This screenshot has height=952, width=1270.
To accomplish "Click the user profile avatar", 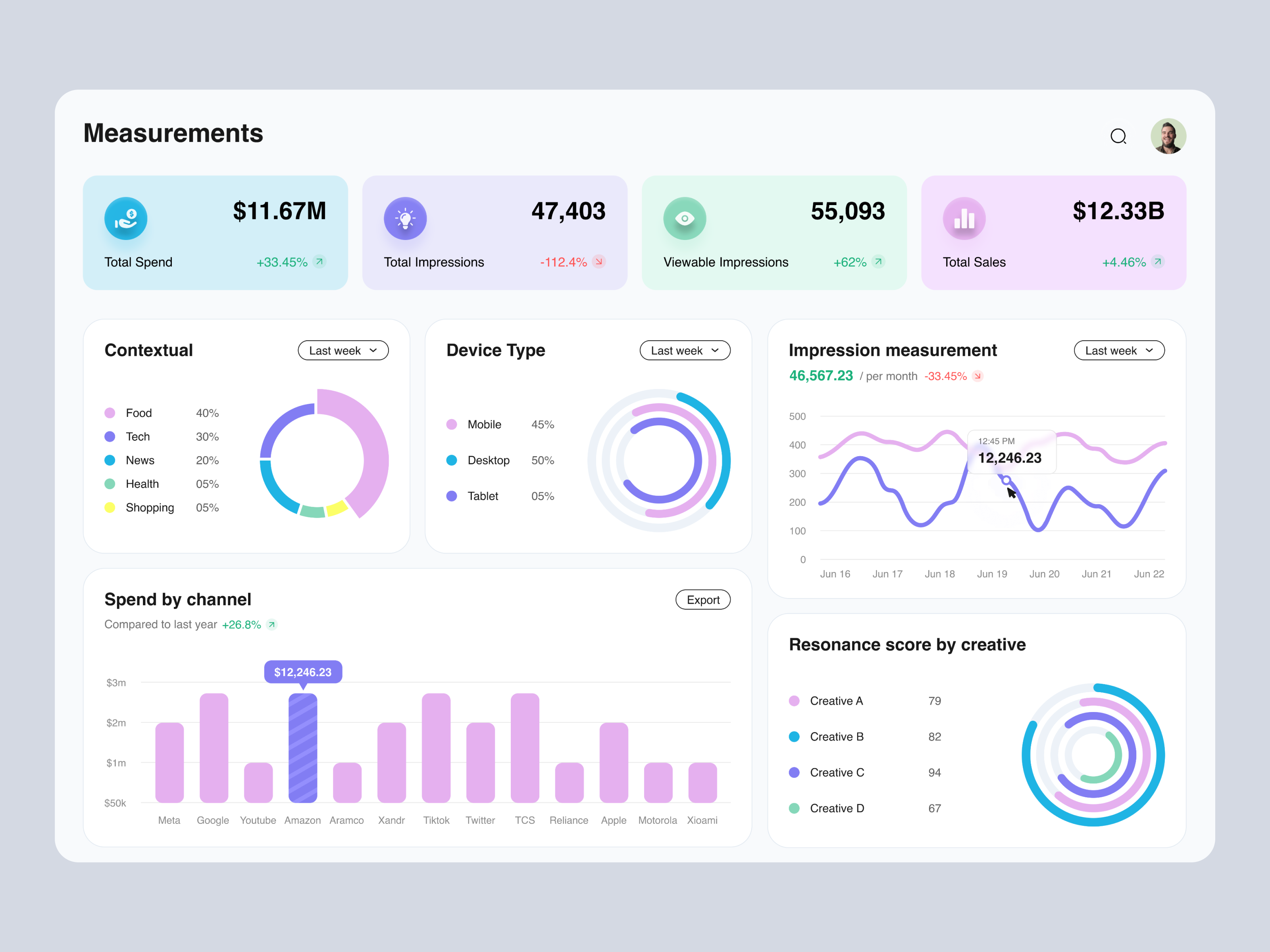I will coord(1168,136).
